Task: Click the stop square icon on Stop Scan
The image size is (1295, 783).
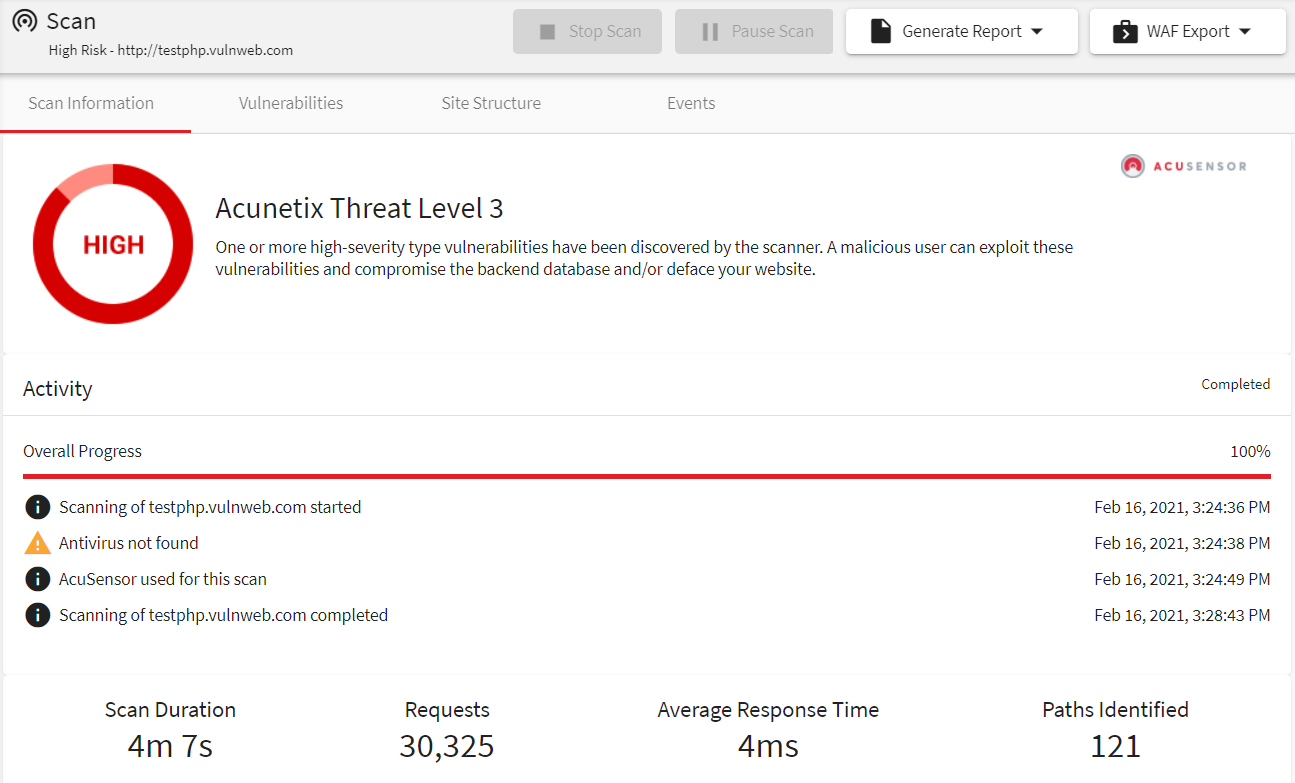Action: (547, 32)
